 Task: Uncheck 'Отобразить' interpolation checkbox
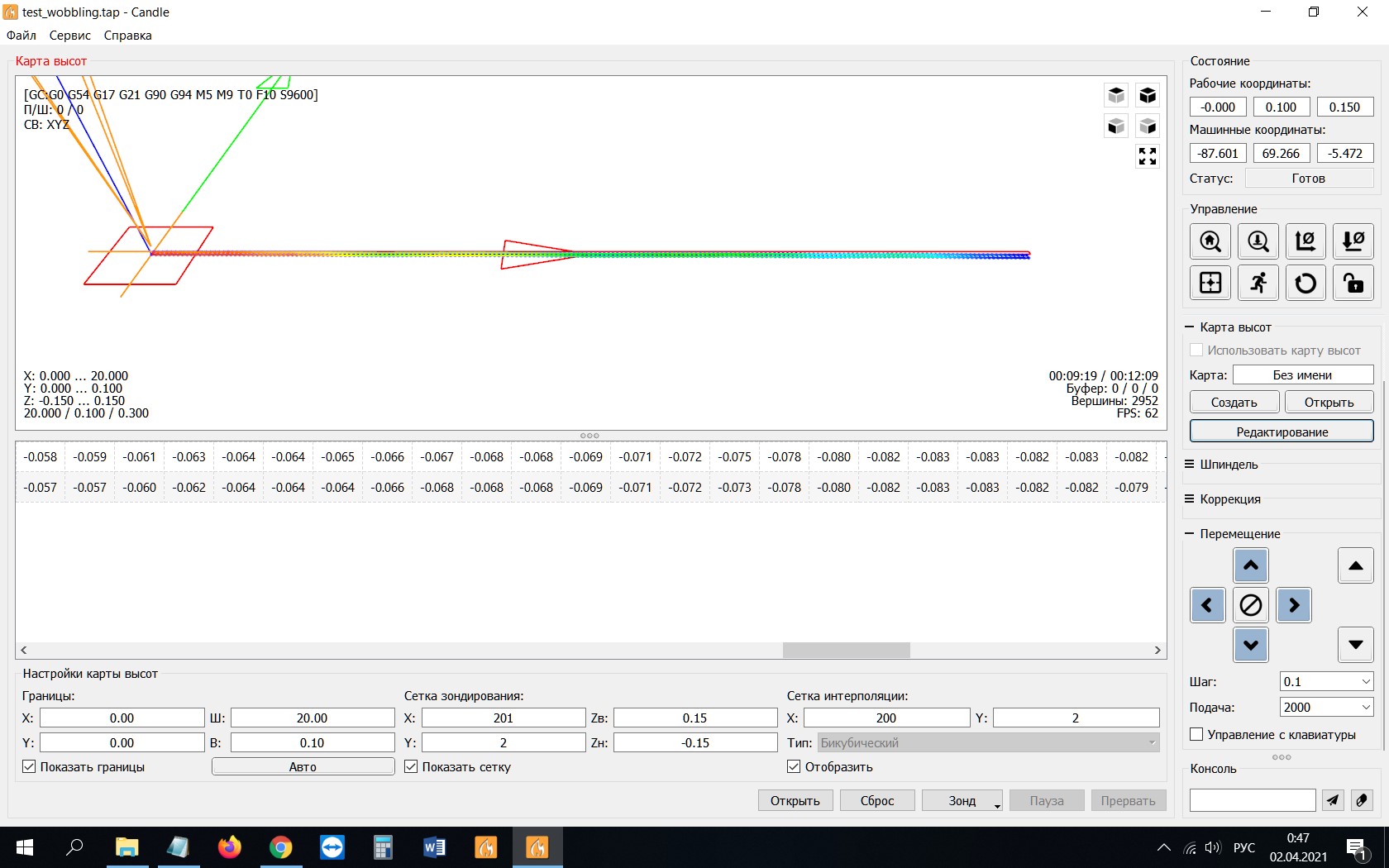click(x=794, y=767)
